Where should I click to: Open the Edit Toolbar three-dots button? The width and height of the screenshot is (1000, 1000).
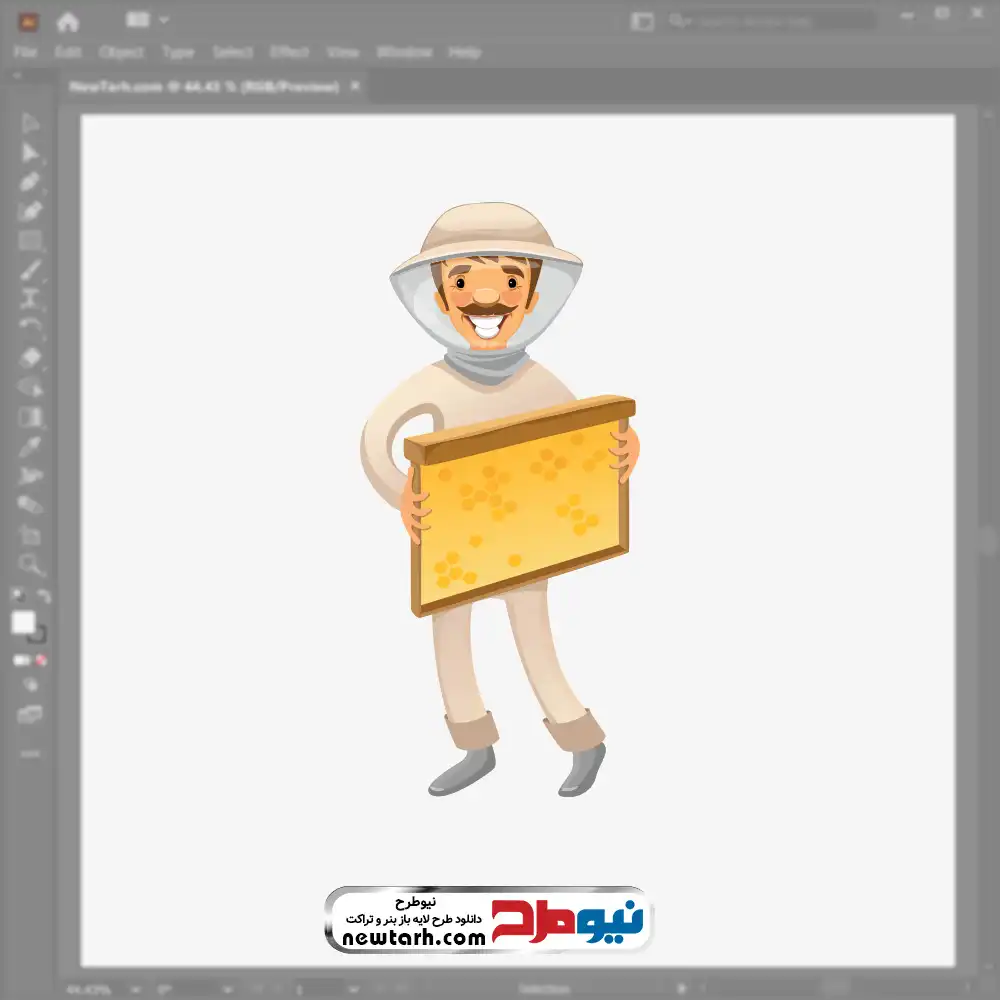point(30,753)
